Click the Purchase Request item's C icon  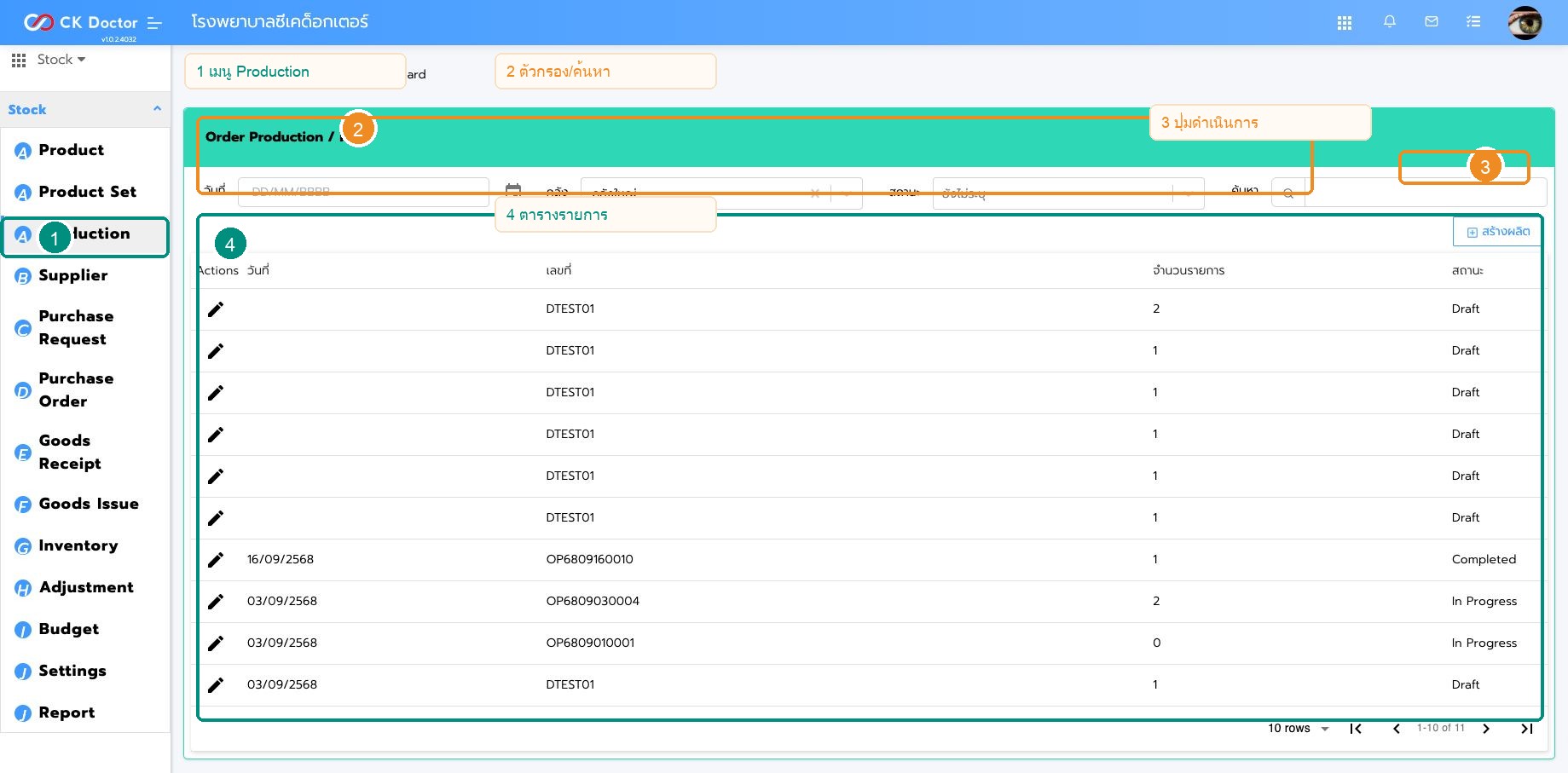coord(23,328)
